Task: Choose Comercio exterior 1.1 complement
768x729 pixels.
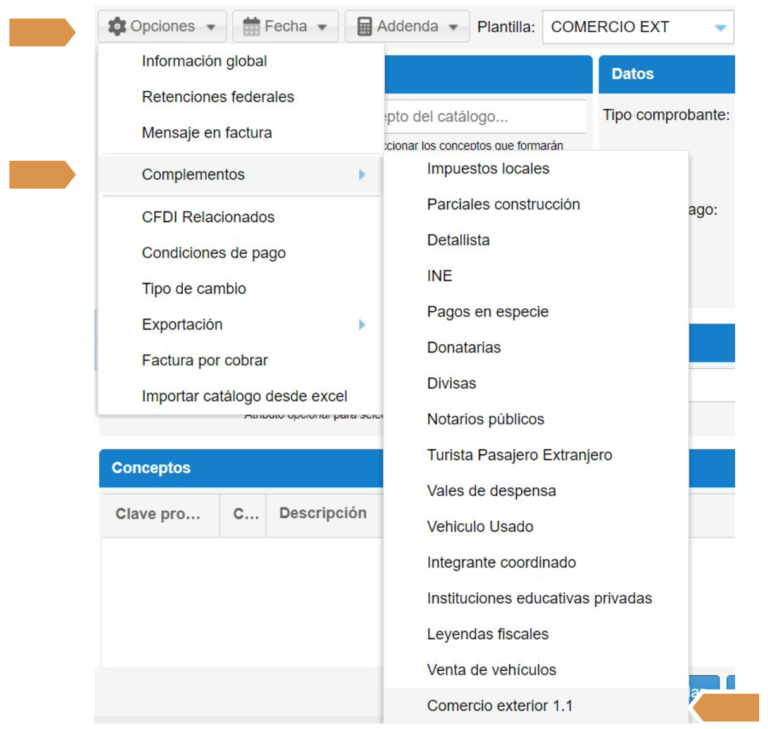Action: point(500,706)
